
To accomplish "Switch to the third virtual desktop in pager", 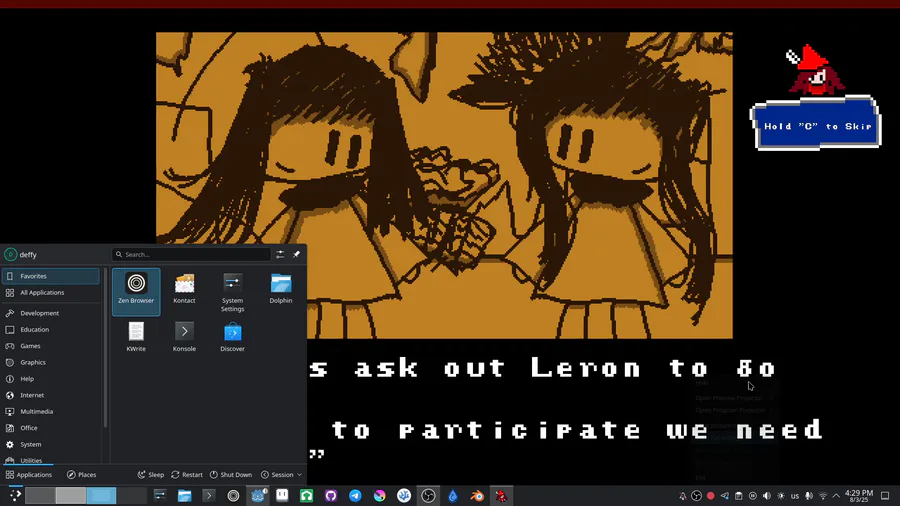I will [x=102, y=495].
